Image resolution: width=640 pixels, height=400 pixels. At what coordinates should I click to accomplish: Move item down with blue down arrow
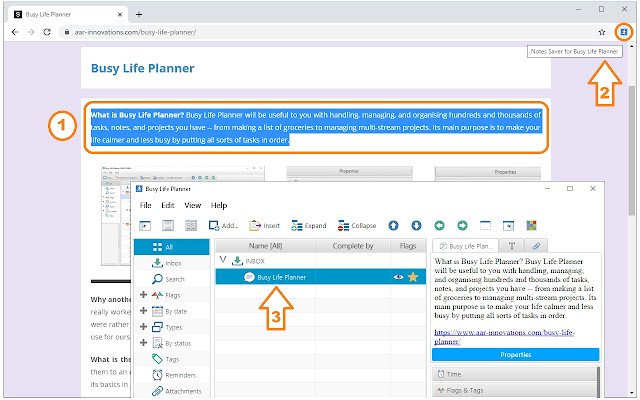pos(416,225)
